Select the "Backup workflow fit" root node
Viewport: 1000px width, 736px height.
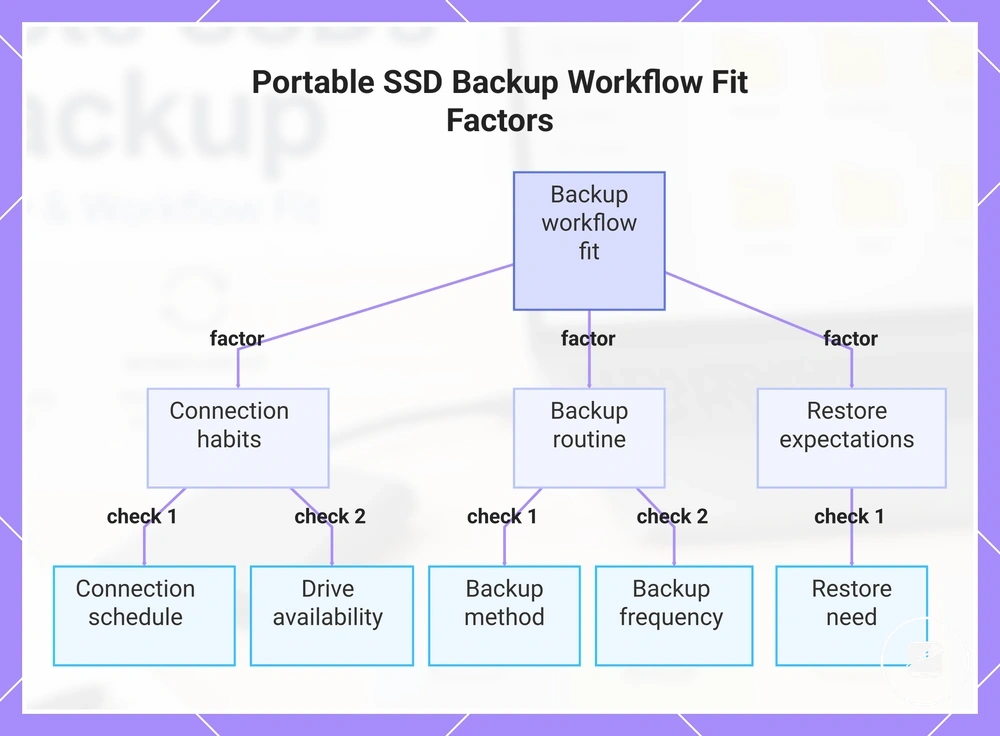589,241
